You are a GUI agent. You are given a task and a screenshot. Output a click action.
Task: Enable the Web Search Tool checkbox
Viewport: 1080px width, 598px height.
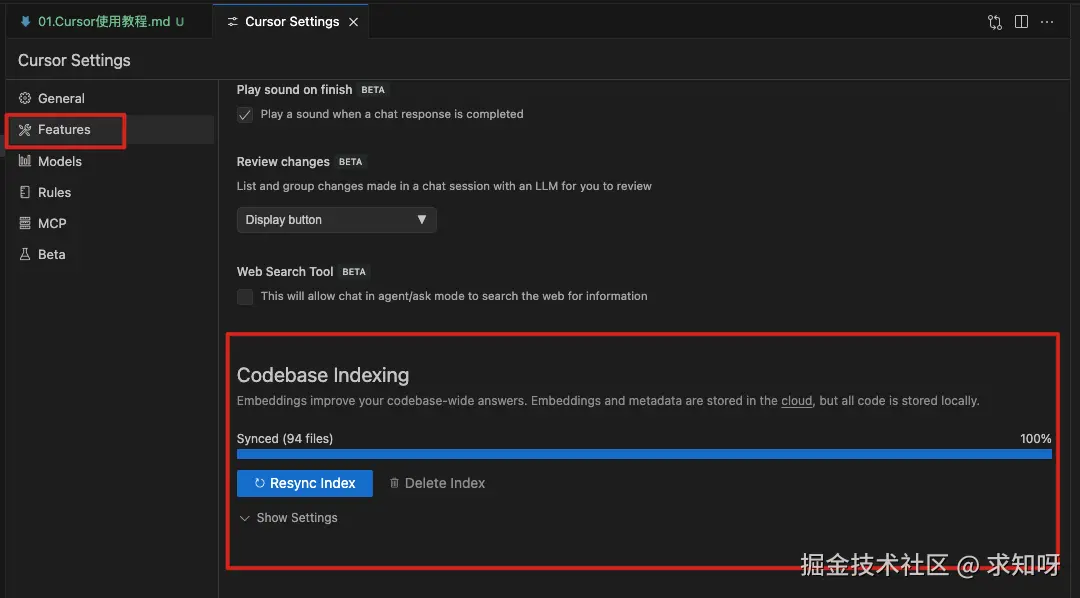coord(245,297)
